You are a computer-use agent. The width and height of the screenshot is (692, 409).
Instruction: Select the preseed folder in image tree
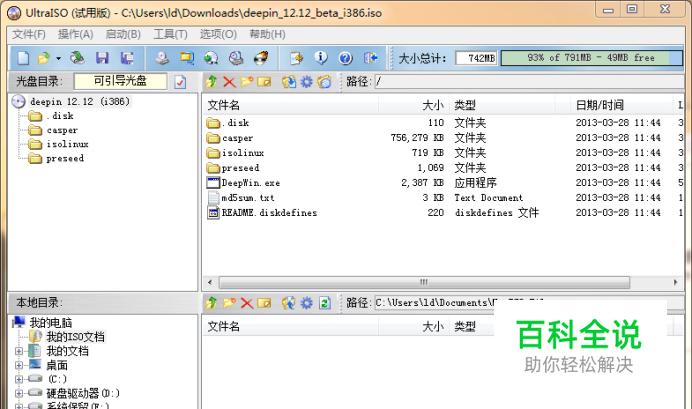coord(65,158)
